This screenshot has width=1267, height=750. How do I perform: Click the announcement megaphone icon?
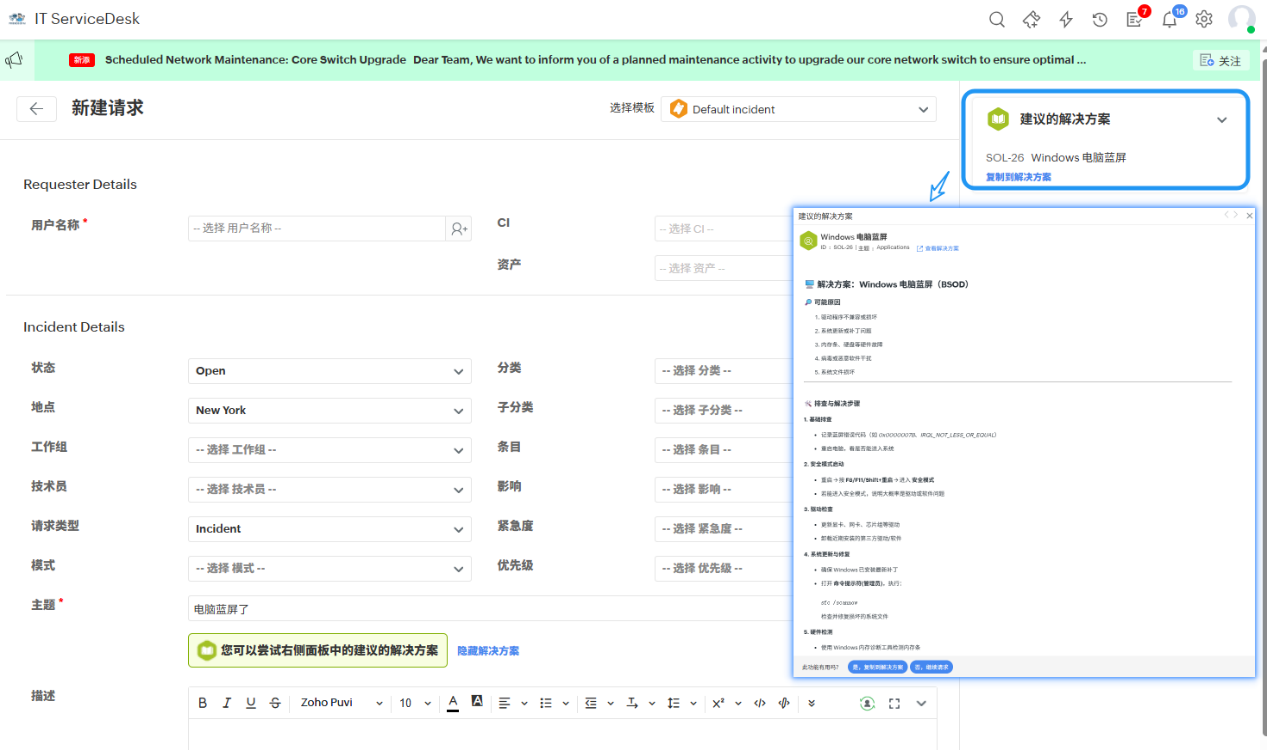point(14,60)
